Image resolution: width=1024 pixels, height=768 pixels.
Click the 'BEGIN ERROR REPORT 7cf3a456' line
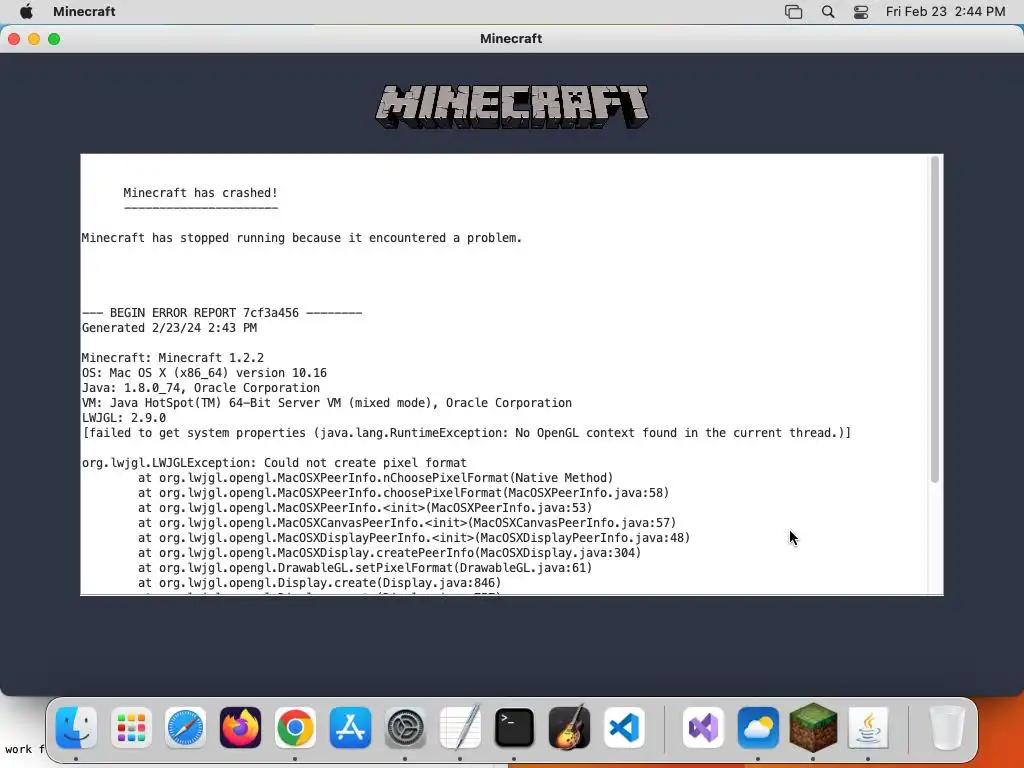tap(222, 313)
